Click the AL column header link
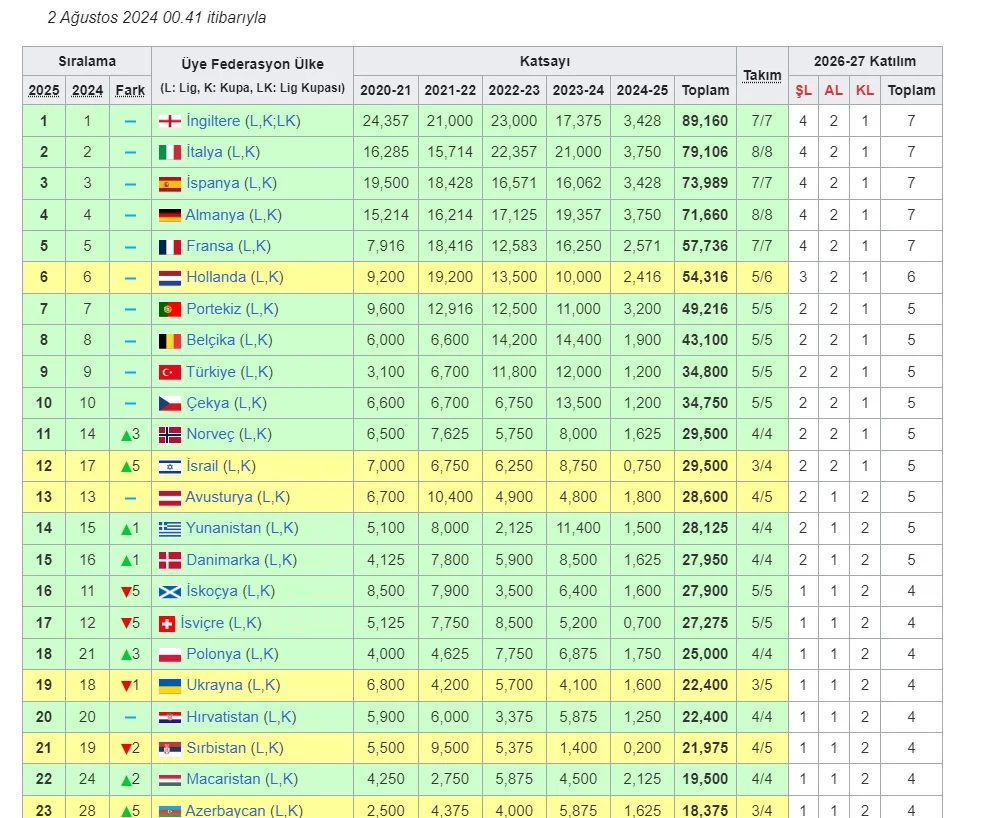Screen dimensions: 997x818 (x=834, y=90)
